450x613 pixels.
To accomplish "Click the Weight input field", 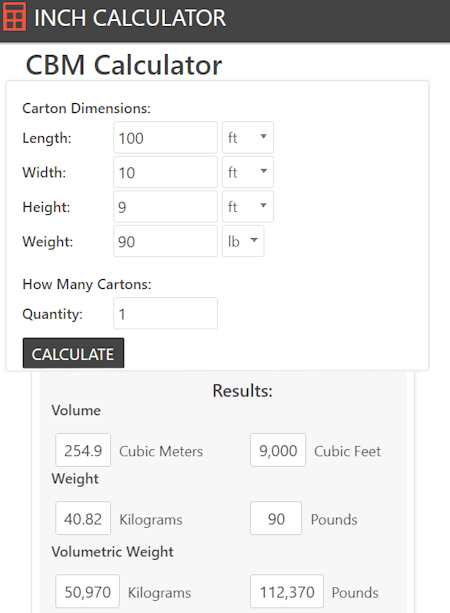I will [x=165, y=241].
